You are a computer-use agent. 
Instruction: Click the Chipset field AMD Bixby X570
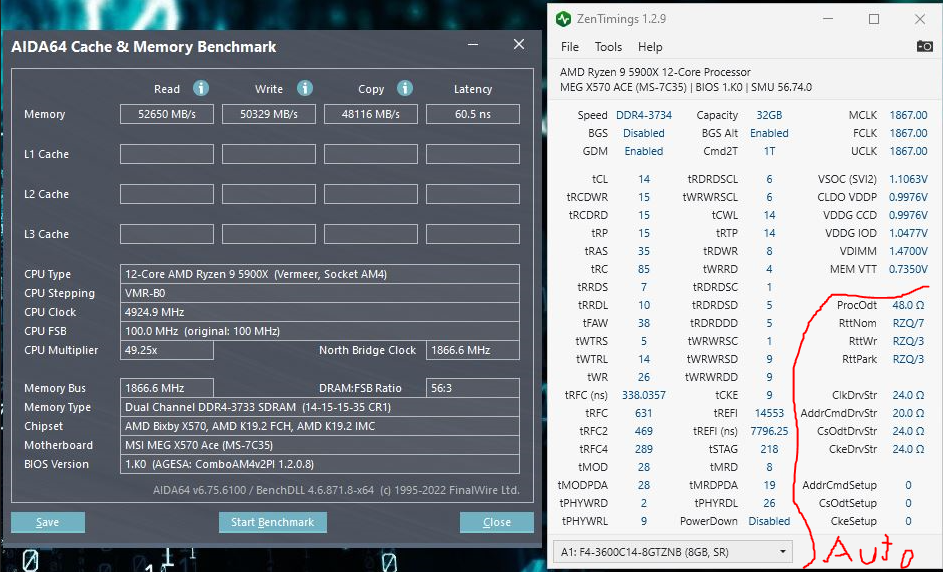coord(320,426)
